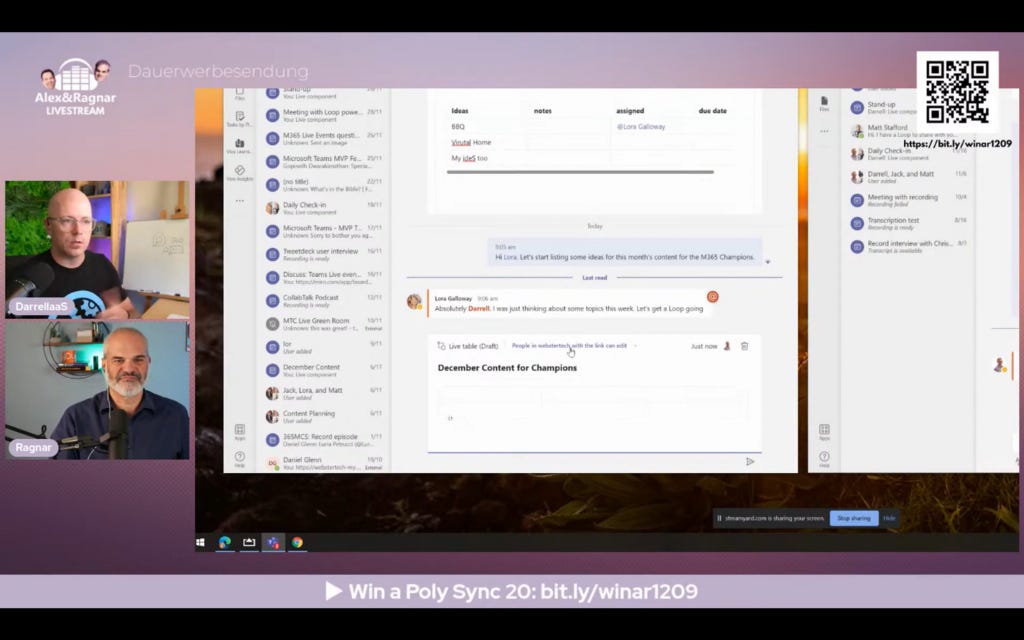
Task: Click the editor avatar beside Just now
Action: (727, 346)
